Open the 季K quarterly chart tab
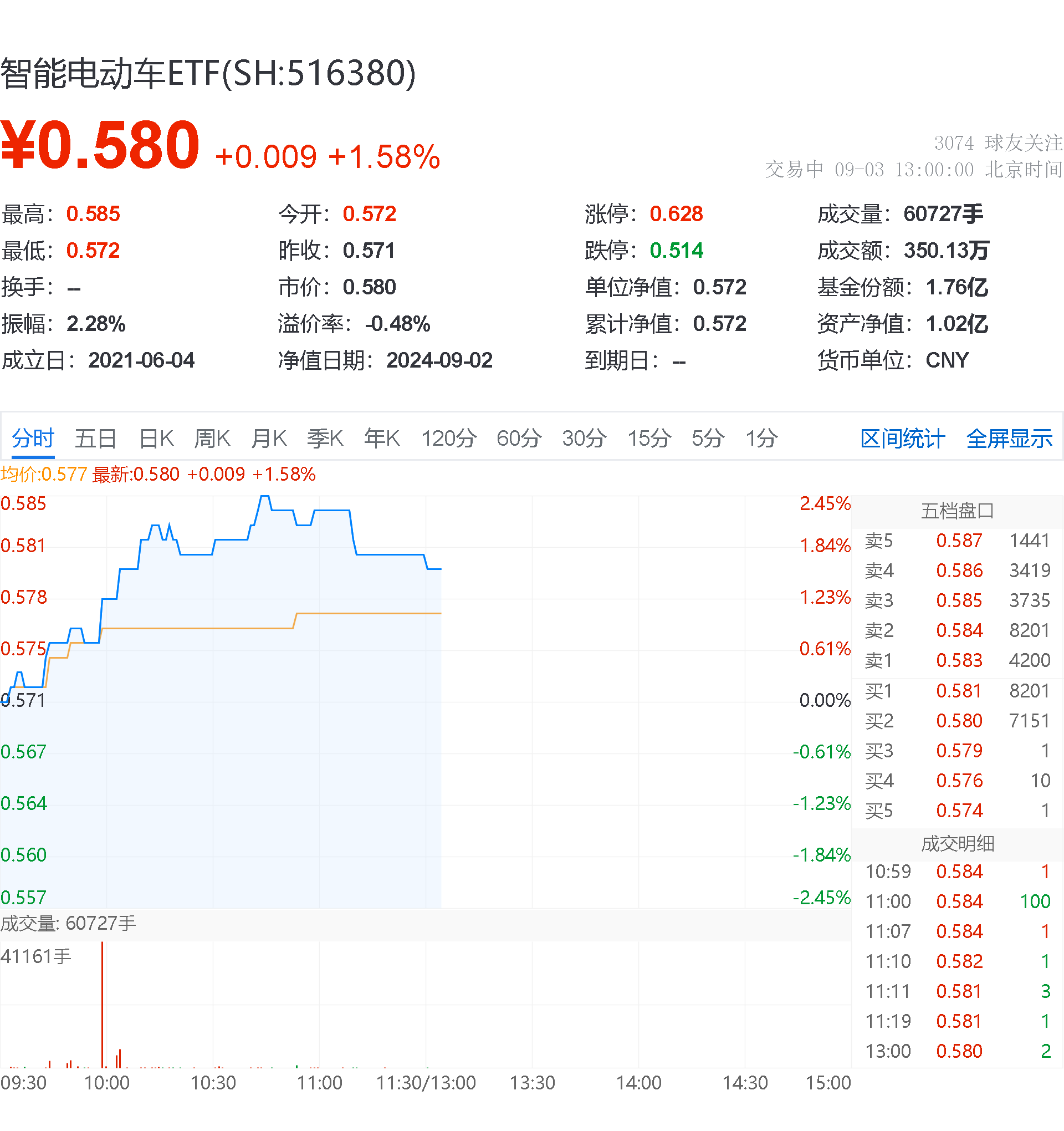Screen dimensions: 1064x1131 click(x=325, y=439)
